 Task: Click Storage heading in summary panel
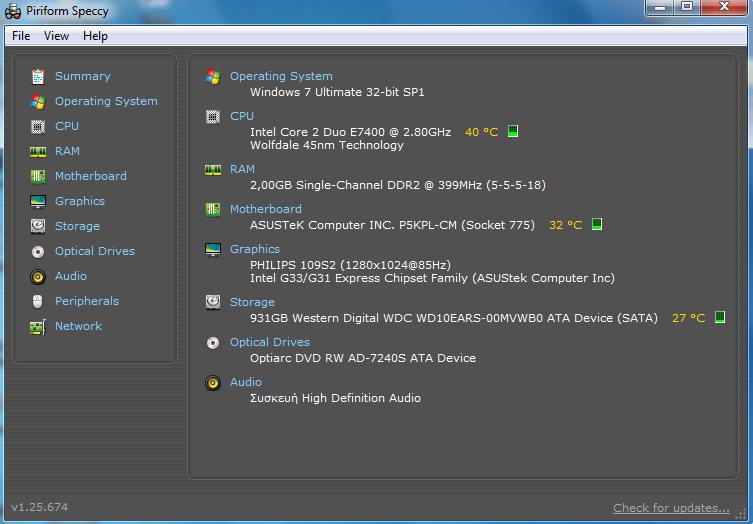252,302
